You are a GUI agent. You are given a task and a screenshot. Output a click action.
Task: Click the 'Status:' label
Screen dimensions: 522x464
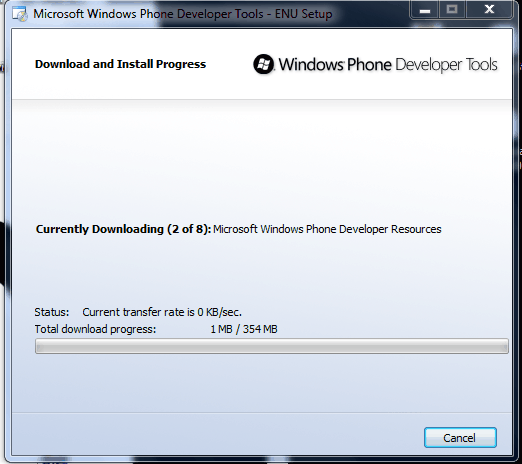coord(52,312)
